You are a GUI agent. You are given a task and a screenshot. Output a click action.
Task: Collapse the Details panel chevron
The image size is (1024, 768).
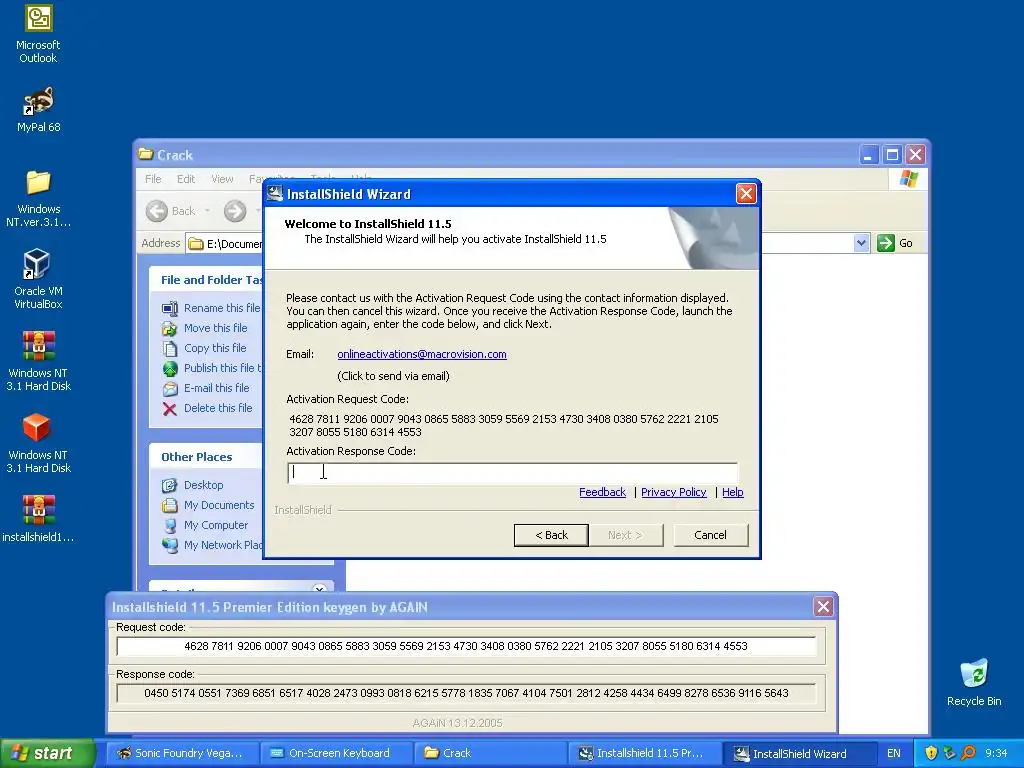click(319, 588)
